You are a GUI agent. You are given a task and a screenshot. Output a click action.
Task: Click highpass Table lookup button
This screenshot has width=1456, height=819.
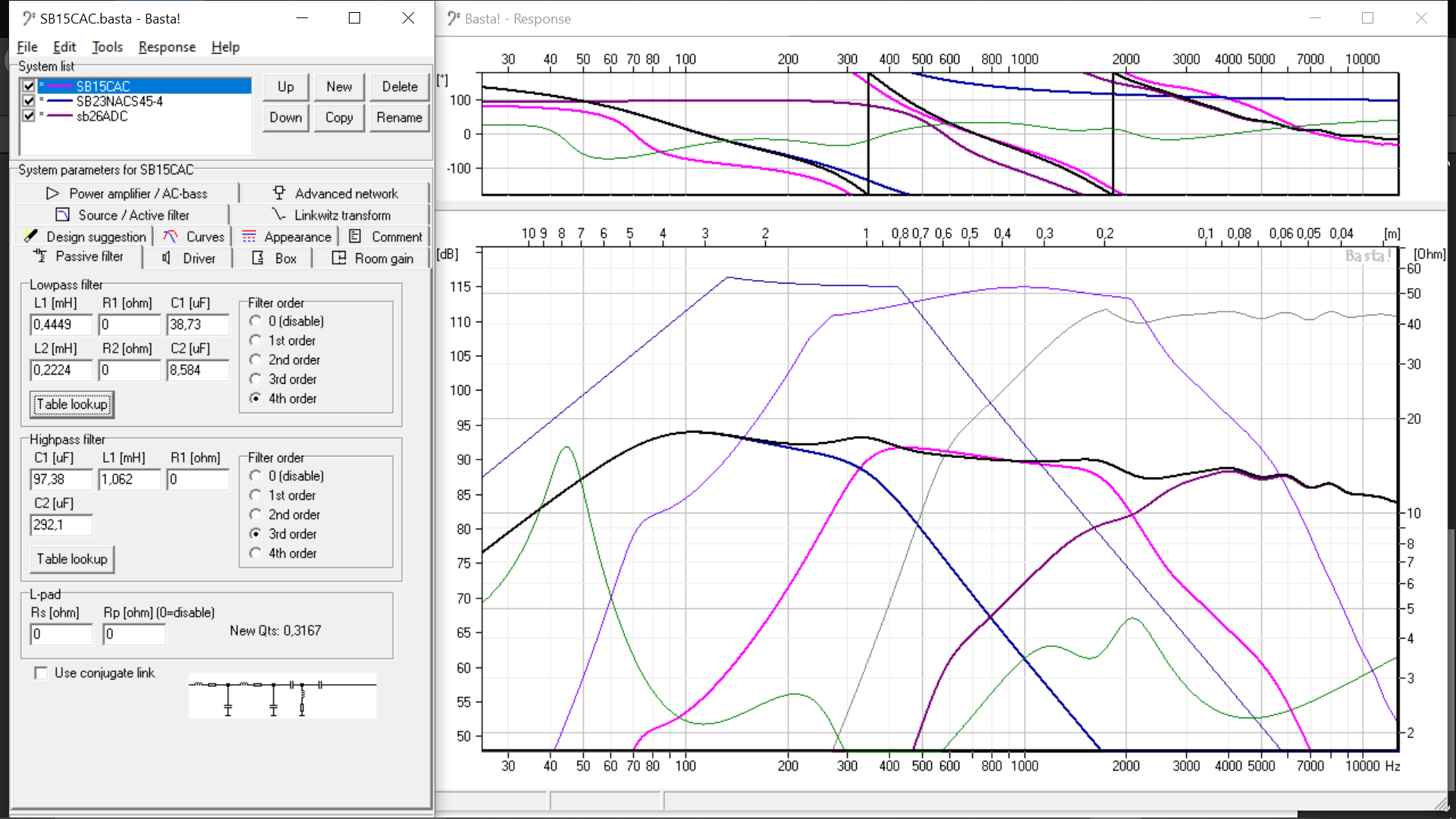click(72, 559)
